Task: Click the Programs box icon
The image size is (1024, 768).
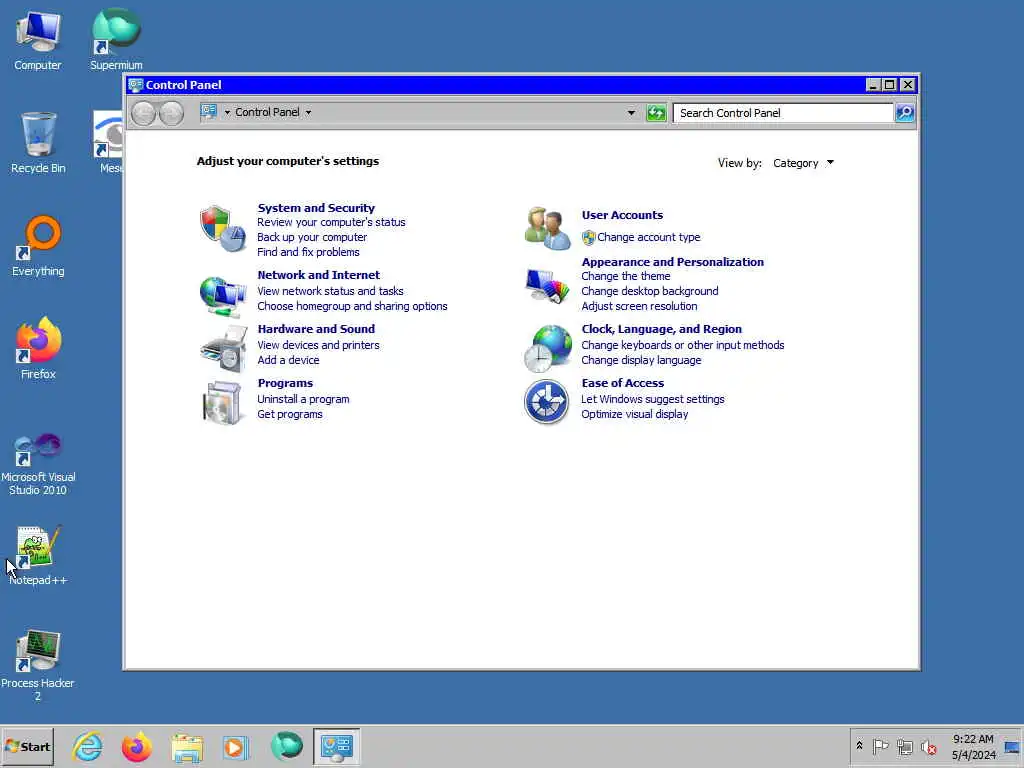Action: [x=223, y=403]
